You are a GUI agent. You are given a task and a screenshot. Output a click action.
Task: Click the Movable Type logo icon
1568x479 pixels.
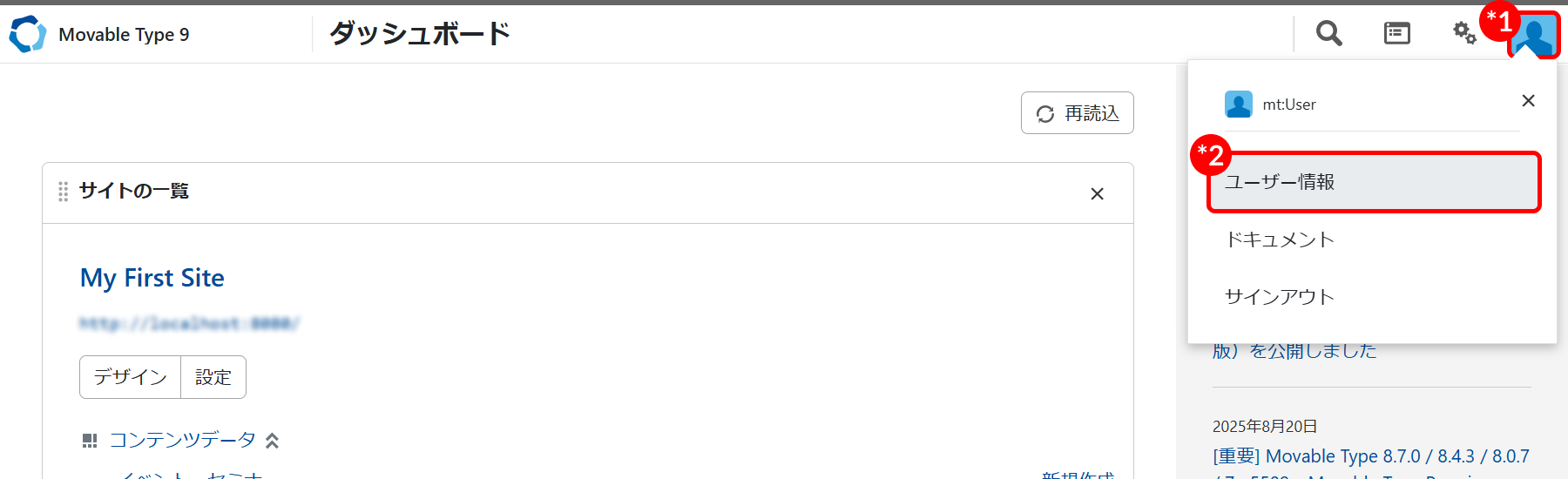point(27,34)
